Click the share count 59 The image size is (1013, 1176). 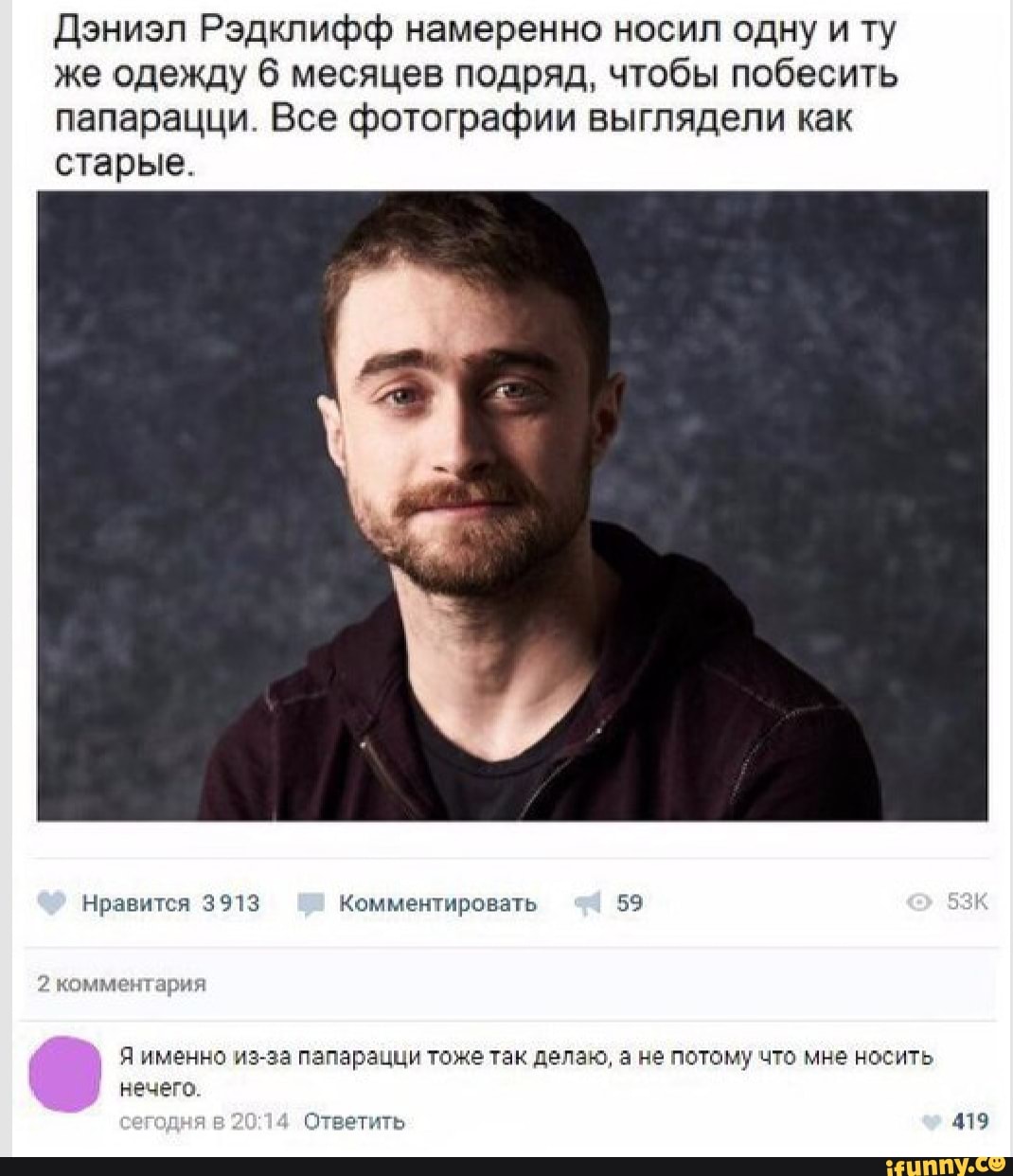631,903
